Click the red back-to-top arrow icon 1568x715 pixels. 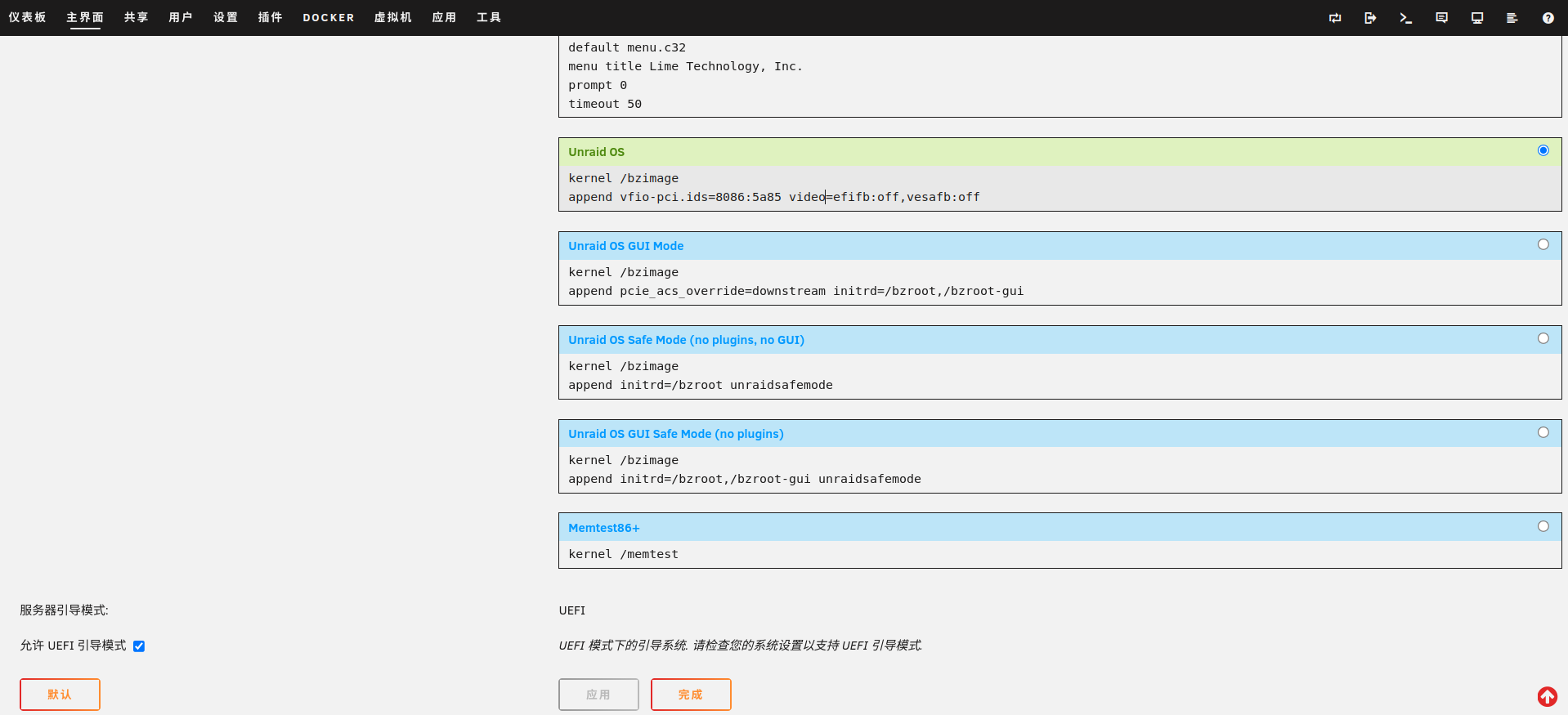coord(1548,696)
